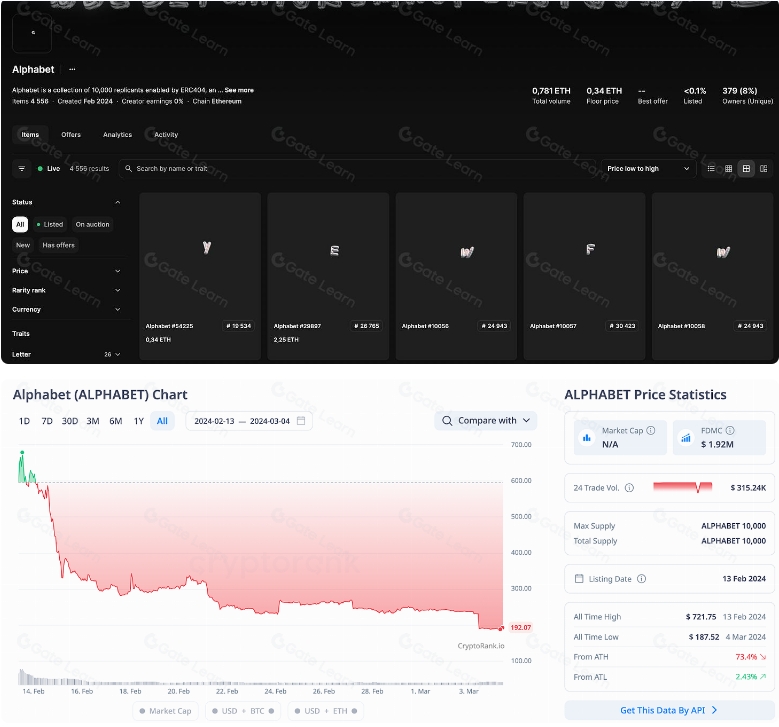The height and width of the screenshot is (727, 779).
Task: Select the split panel view icon
Action: (764, 169)
